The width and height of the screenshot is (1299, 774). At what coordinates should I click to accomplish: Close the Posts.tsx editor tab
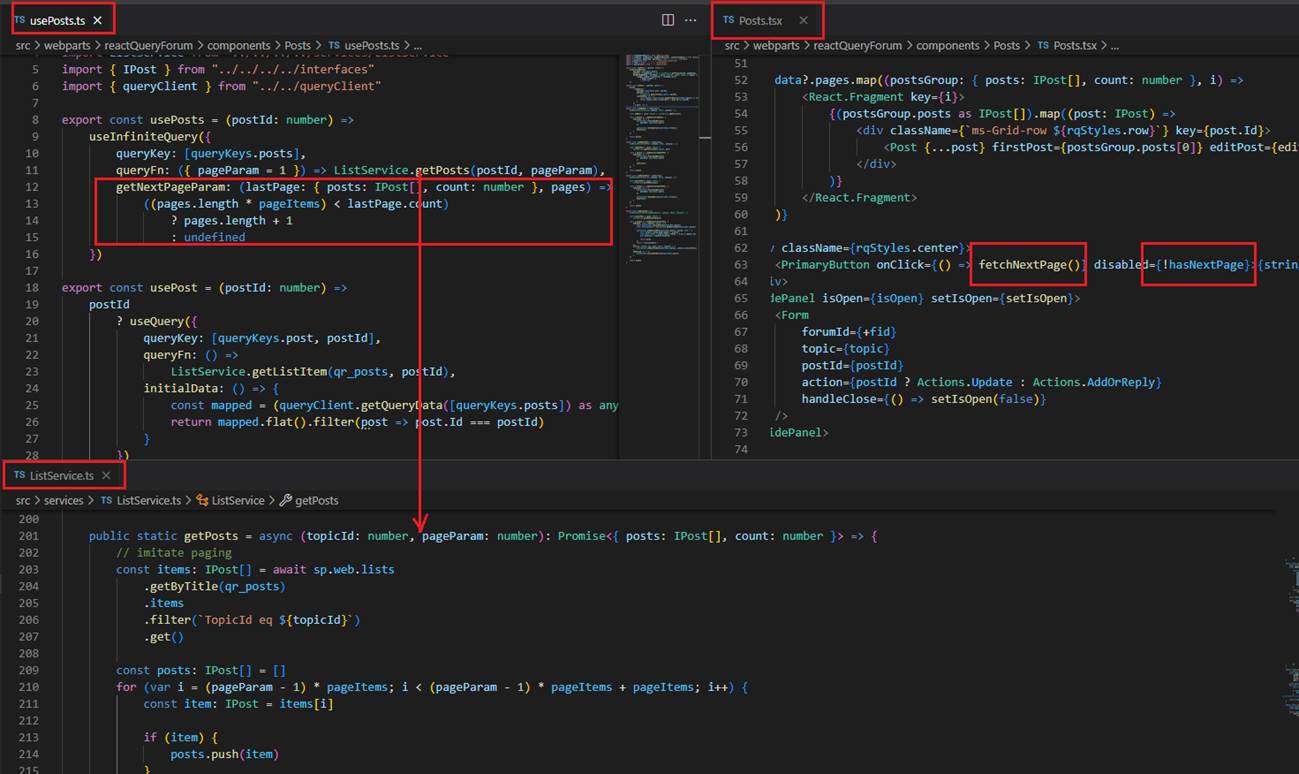803,20
